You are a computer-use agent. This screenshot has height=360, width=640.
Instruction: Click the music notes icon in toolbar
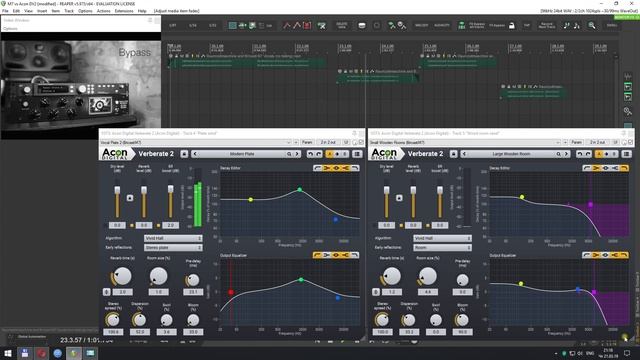tap(567, 25)
